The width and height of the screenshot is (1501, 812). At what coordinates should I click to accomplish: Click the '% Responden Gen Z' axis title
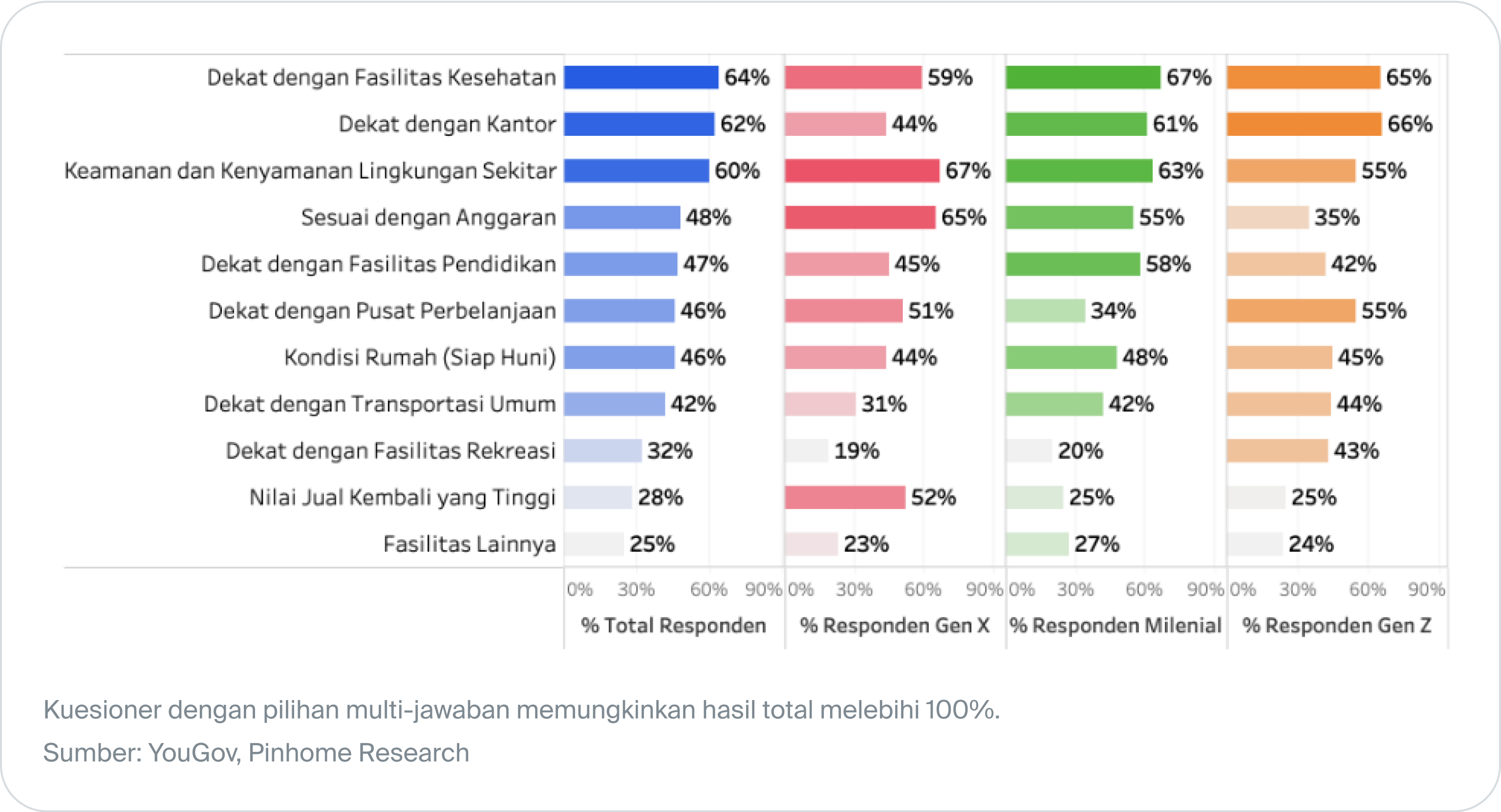coord(1337,625)
